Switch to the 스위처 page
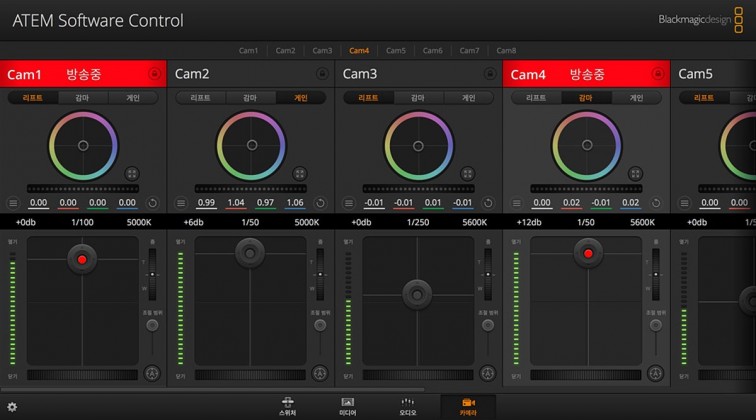 point(288,406)
